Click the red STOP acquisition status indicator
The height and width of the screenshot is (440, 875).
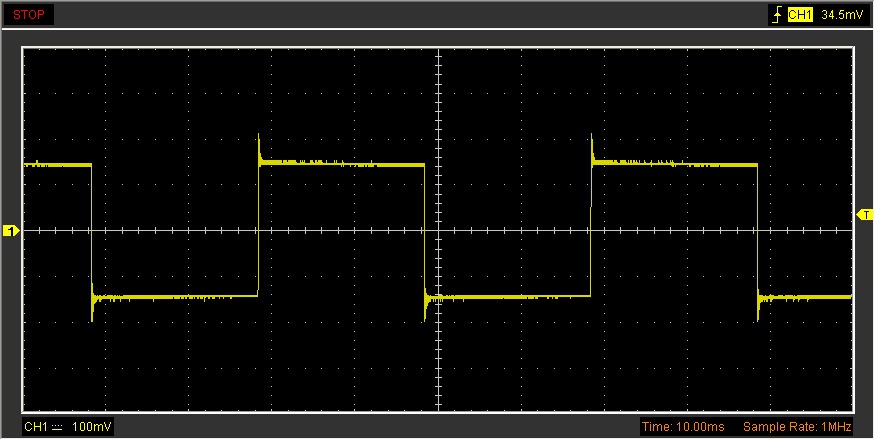(x=28, y=15)
